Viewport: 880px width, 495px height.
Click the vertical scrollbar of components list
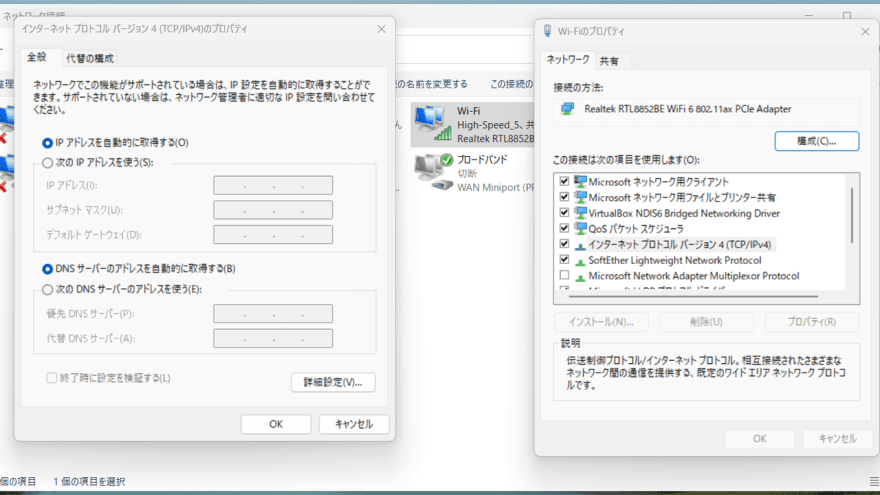[852, 216]
